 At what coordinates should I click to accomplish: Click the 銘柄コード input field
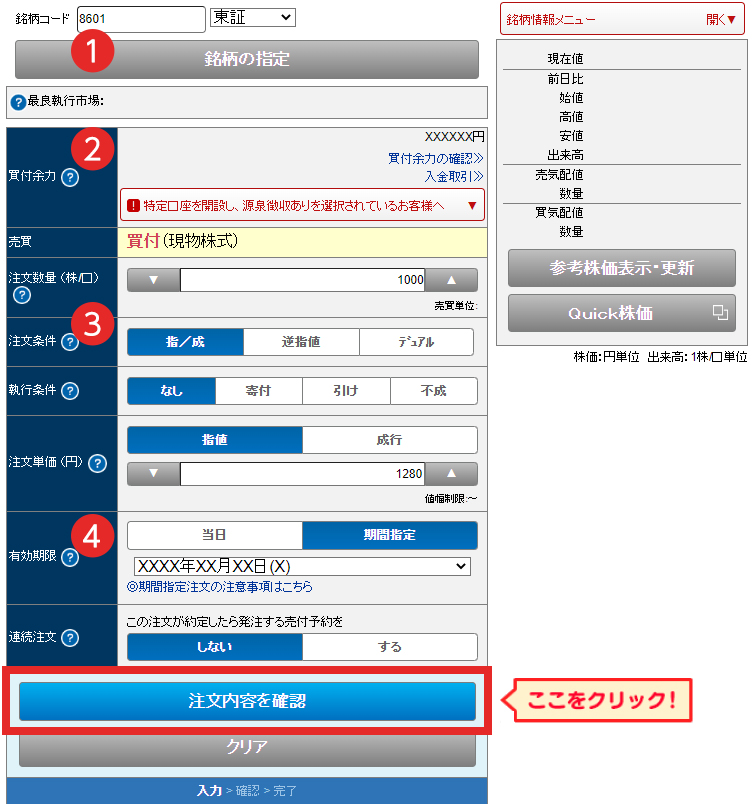[141, 19]
